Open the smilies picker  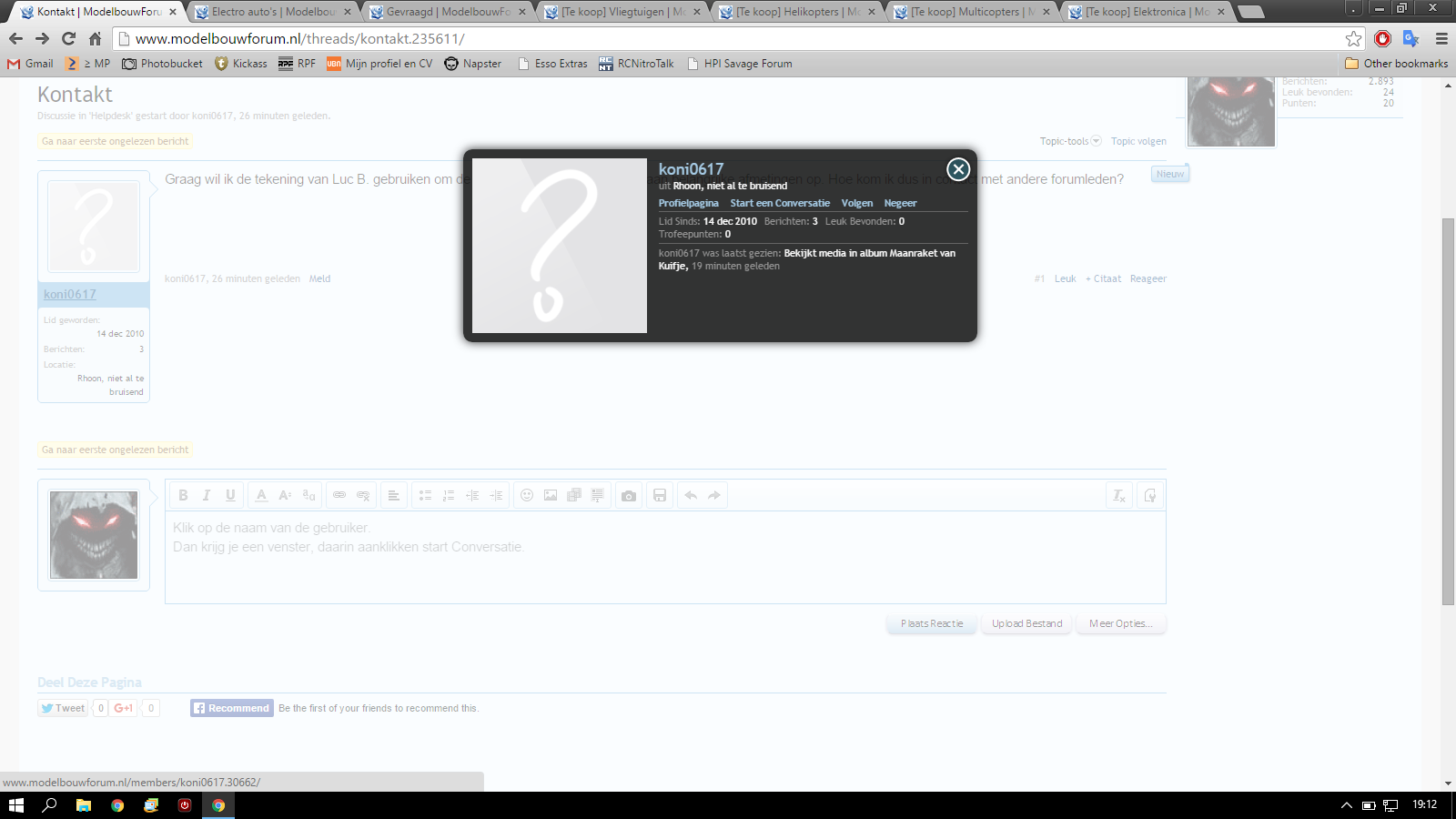(527, 495)
